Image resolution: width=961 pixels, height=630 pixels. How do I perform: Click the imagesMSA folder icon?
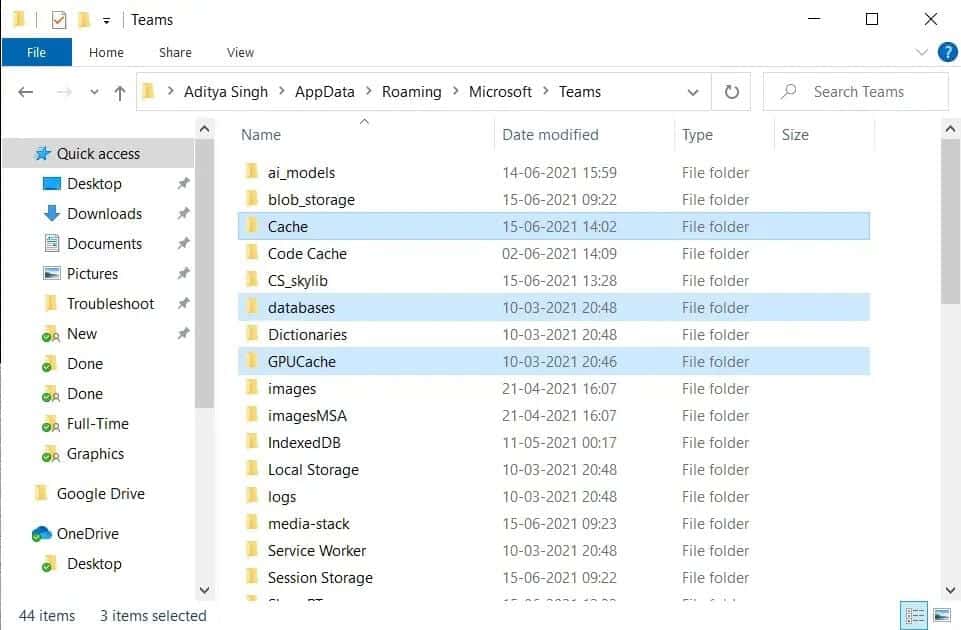251,414
